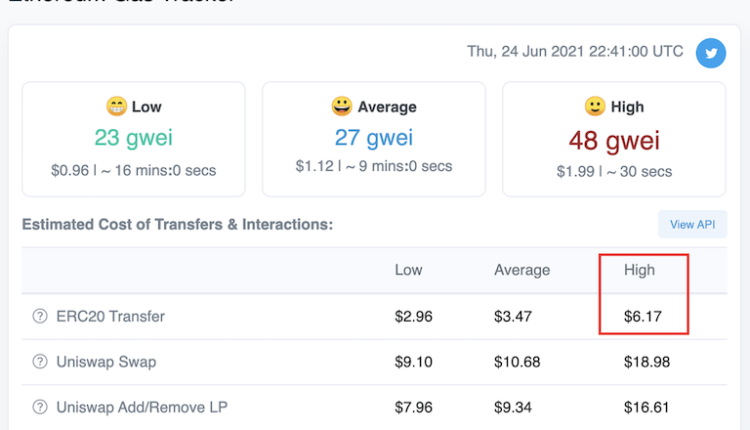Click the $6.17 ERC20 high cost
The width and height of the screenshot is (750, 430).
click(x=641, y=316)
